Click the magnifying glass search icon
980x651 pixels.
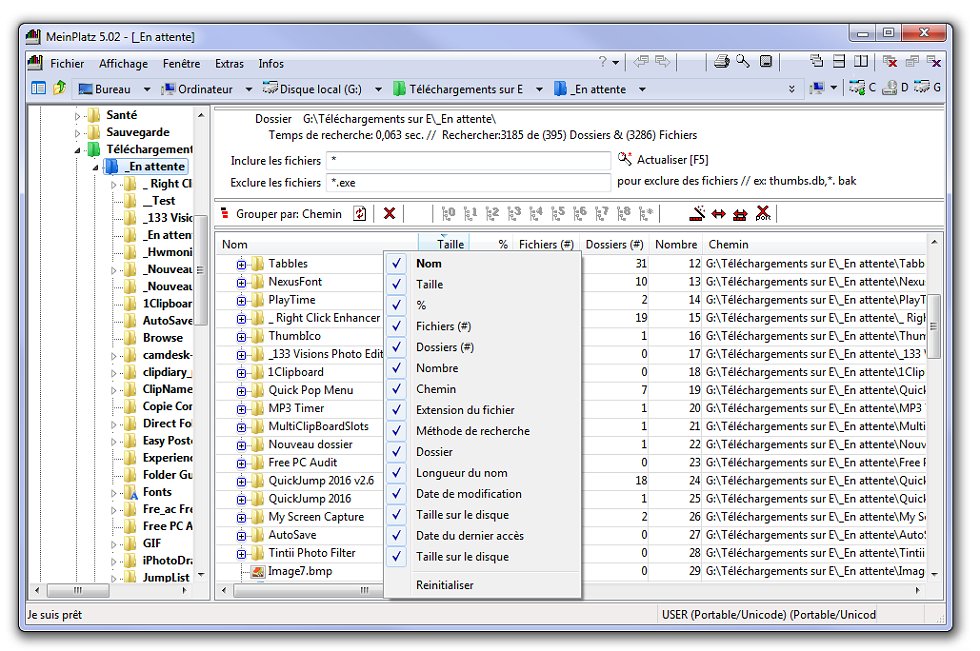(x=742, y=61)
